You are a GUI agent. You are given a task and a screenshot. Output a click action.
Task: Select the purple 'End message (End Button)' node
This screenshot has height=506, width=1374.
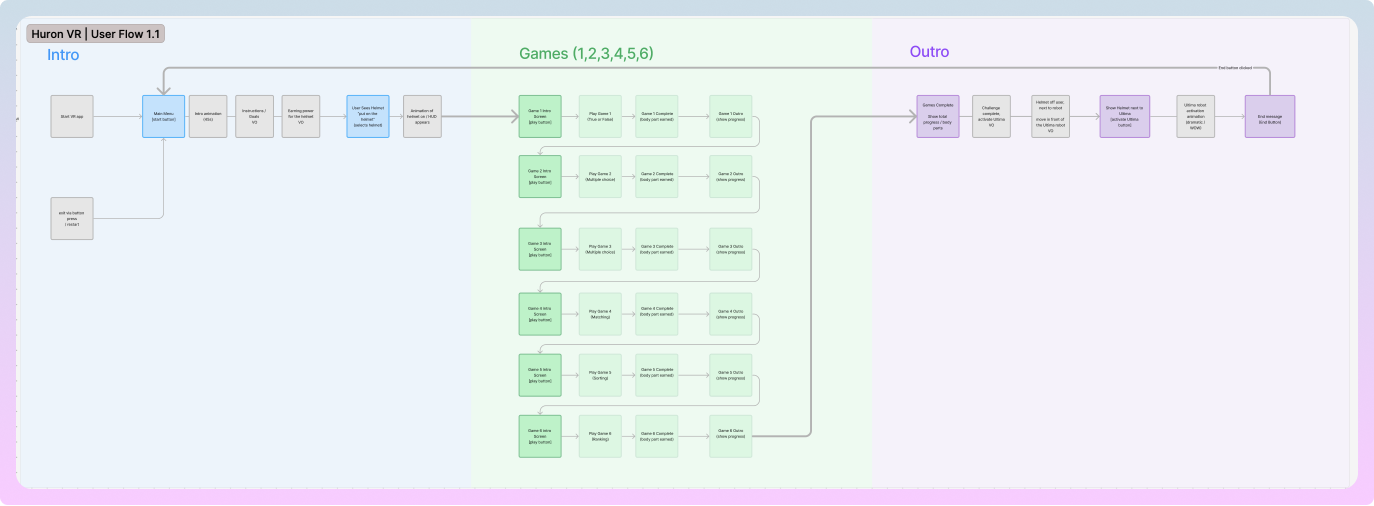1270,116
